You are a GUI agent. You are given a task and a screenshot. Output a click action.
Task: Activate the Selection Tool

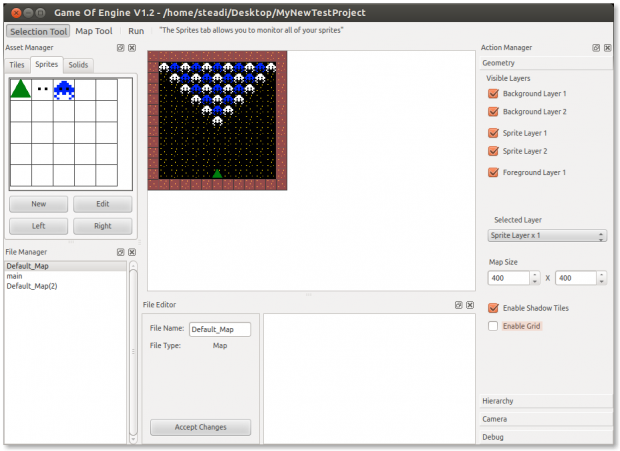(x=38, y=32)
